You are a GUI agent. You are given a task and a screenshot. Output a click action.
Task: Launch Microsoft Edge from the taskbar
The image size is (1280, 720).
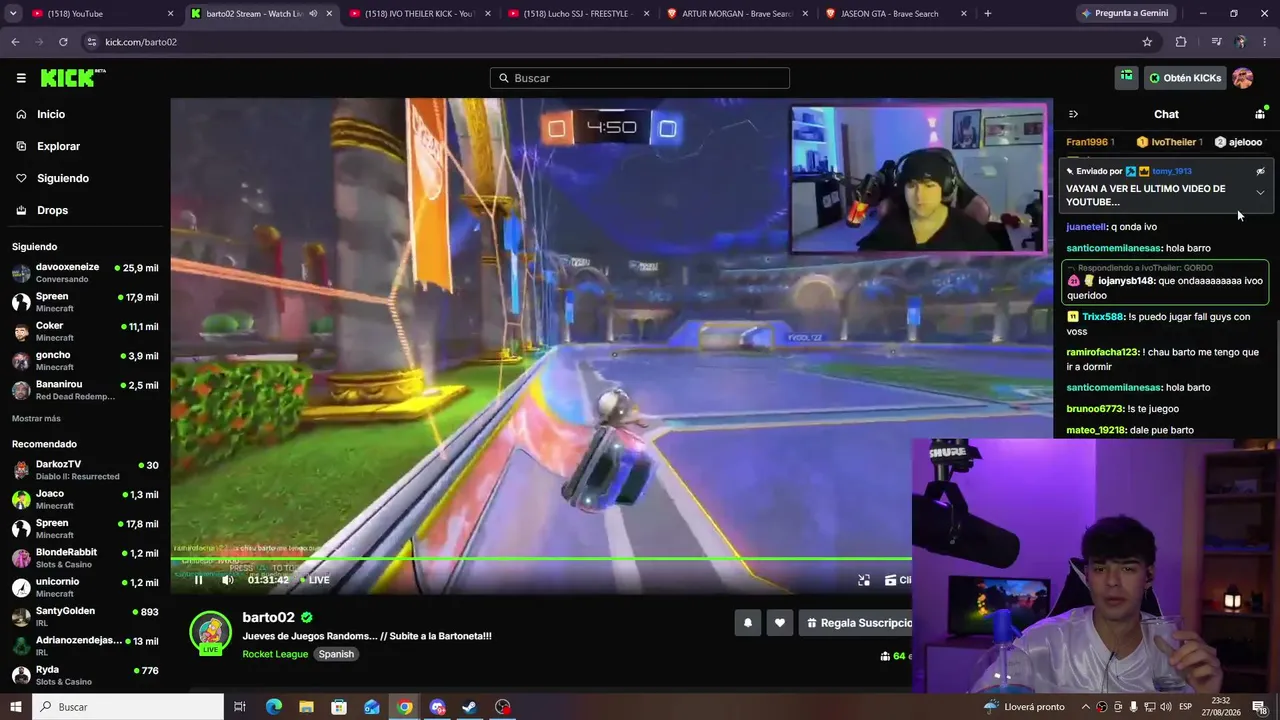pyautogui.click(x=273, y=707)
